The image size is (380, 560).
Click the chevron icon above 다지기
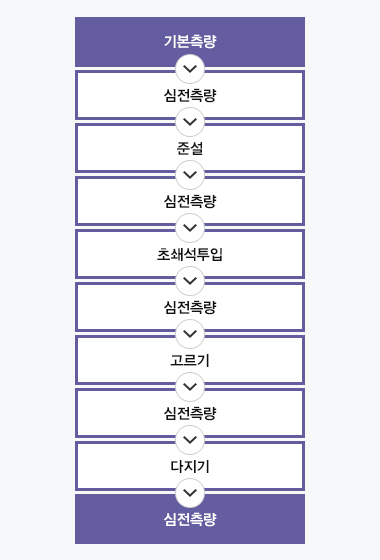[190, 439]
